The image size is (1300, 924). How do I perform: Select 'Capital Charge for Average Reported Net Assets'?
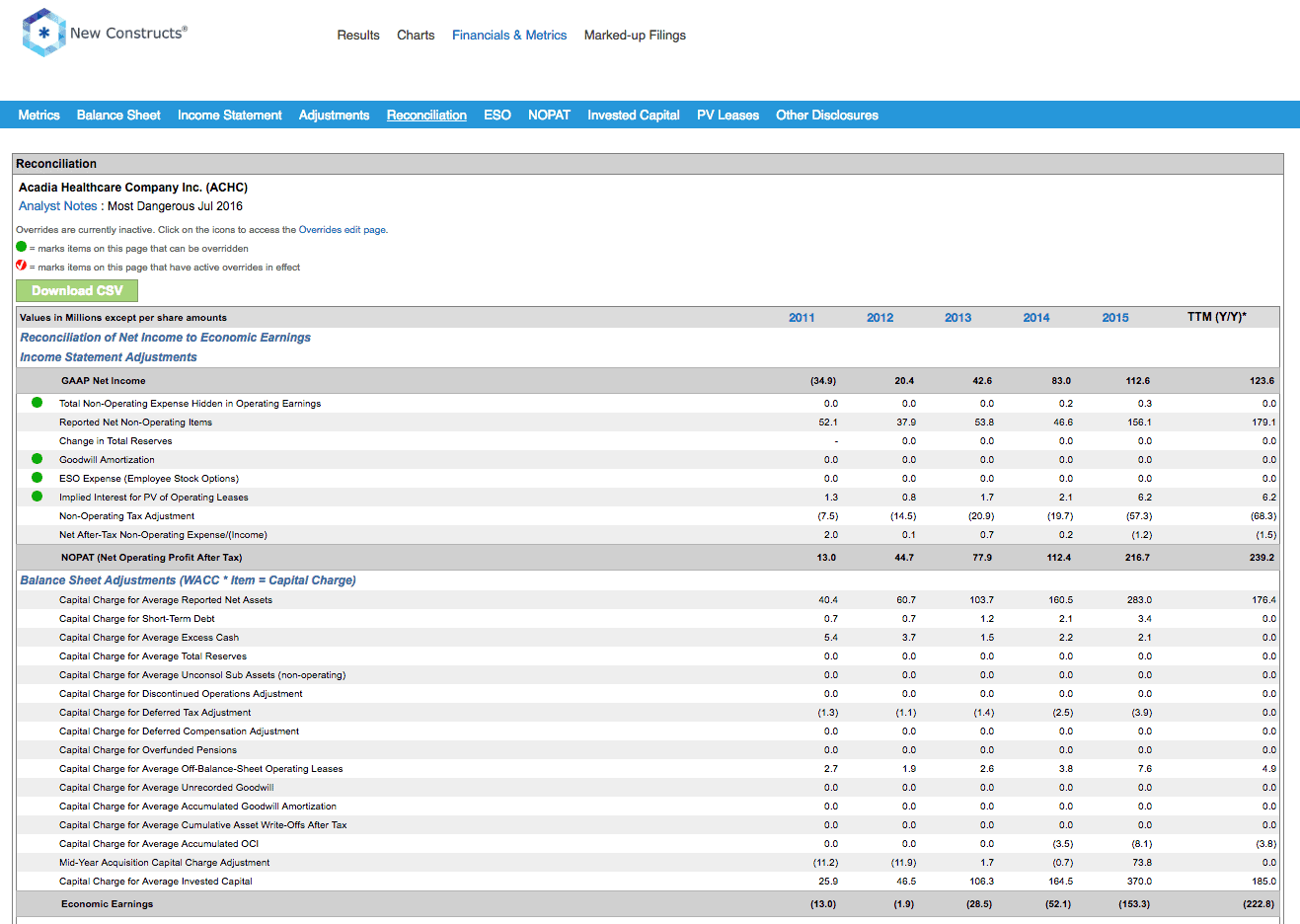[166, 600]
